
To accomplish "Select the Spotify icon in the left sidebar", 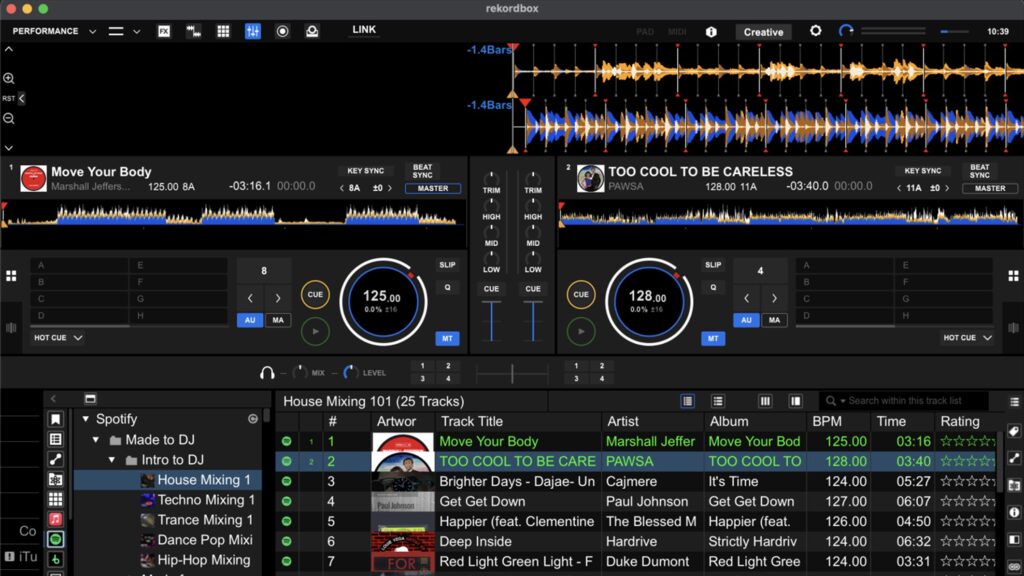I will point(55,538).
